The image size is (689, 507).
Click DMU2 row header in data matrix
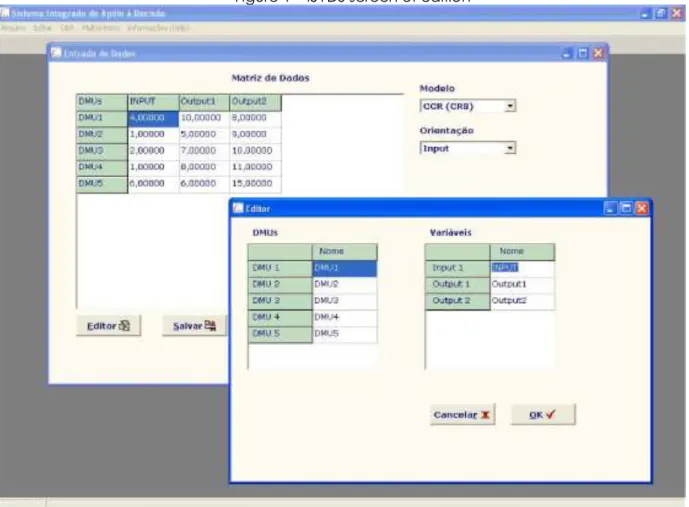click(102, 135)
